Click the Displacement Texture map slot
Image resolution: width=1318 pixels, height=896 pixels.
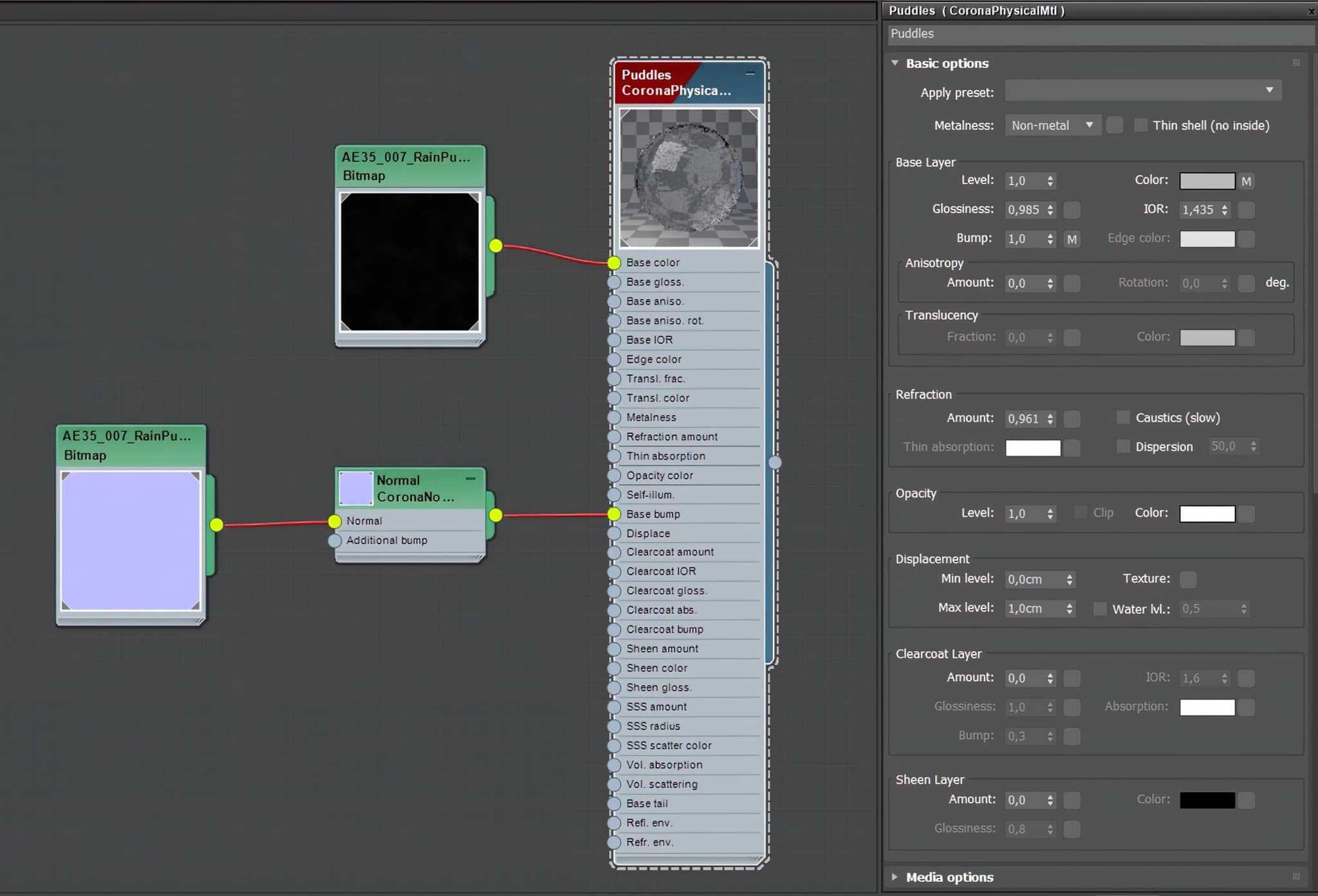point(1188,579)
